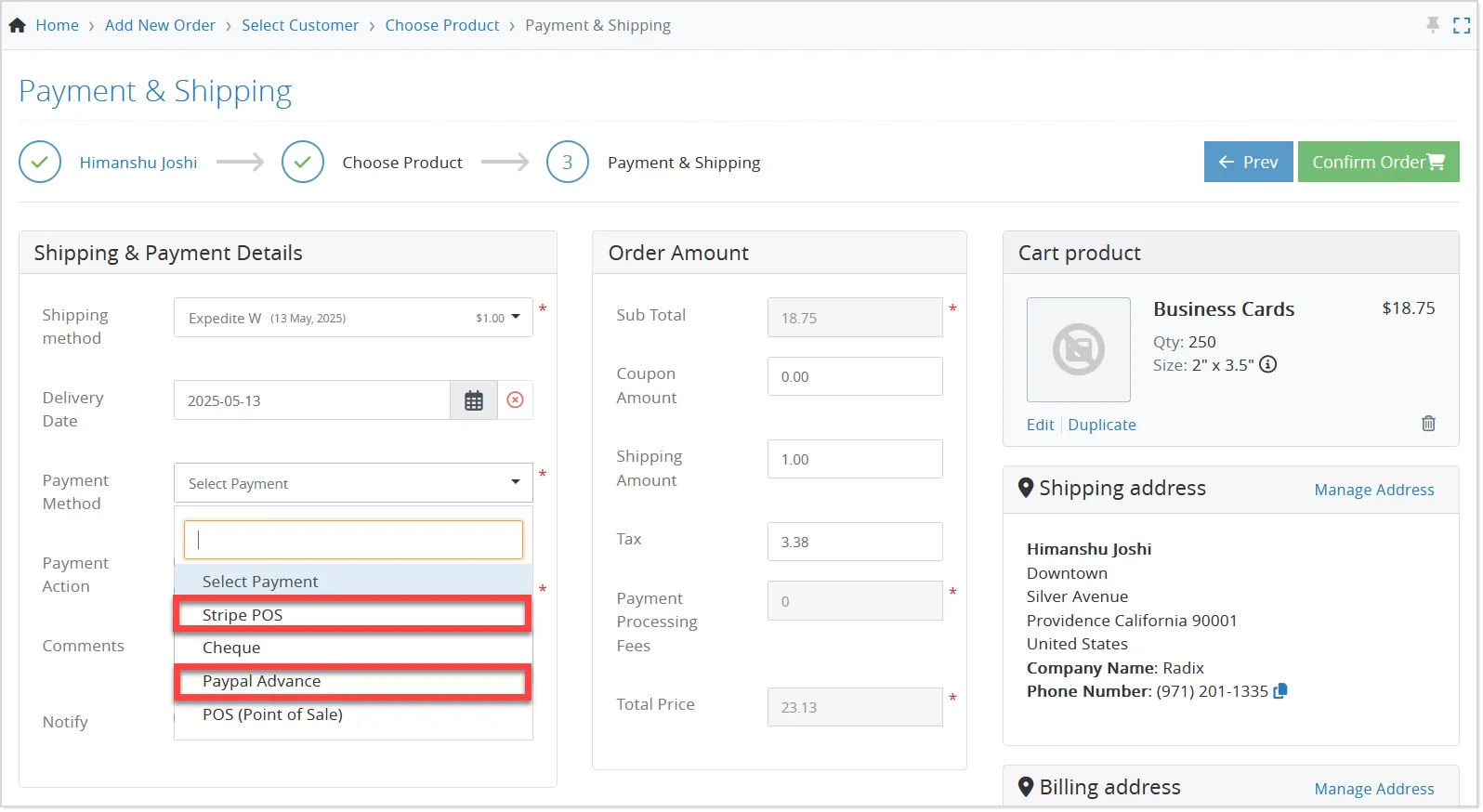This screenshot has width=1483, height=812.
Task: Click the Duplicate link for Business Cards
Action: coord(1102,425)
